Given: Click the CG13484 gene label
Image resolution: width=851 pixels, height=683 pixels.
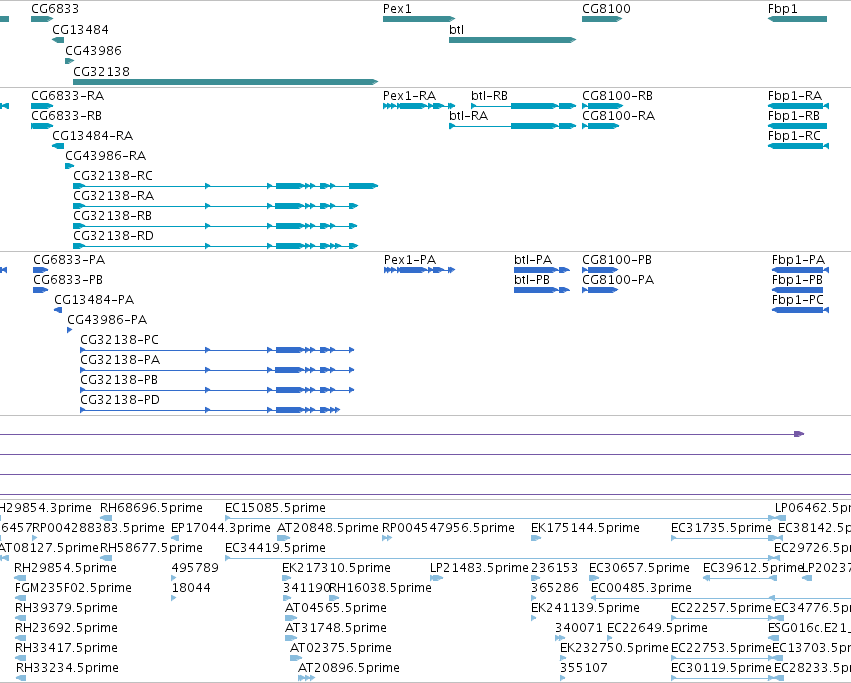Looking at the screenshot, I should coord(80,29).
